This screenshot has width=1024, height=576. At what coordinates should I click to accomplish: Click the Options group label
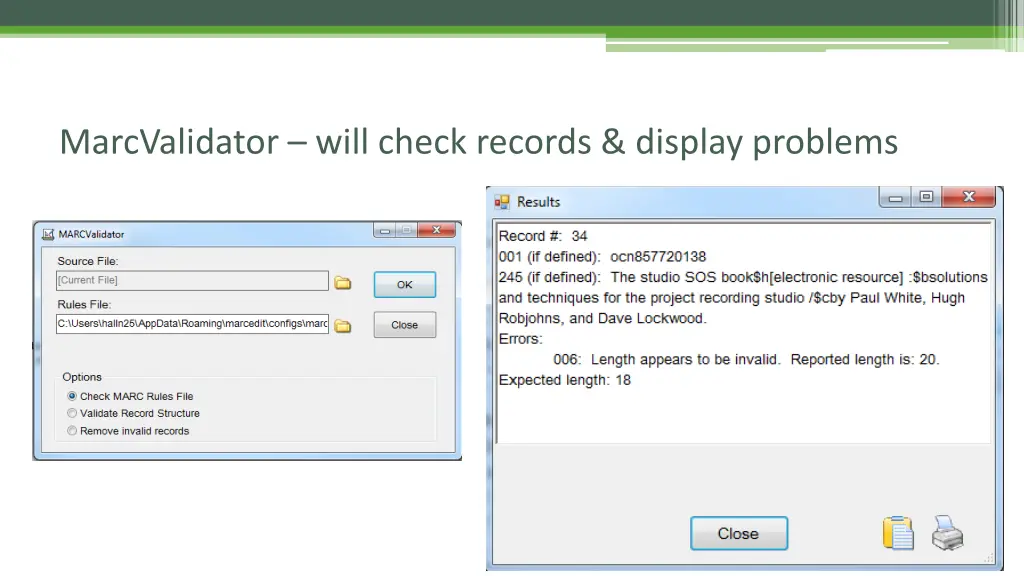pos(82,377)
